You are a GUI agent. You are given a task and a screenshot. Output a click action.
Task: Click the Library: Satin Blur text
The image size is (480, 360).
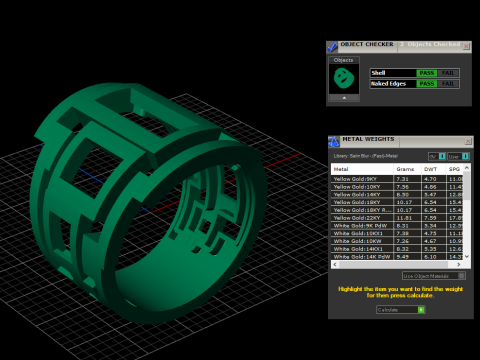[x=366, y=156]
